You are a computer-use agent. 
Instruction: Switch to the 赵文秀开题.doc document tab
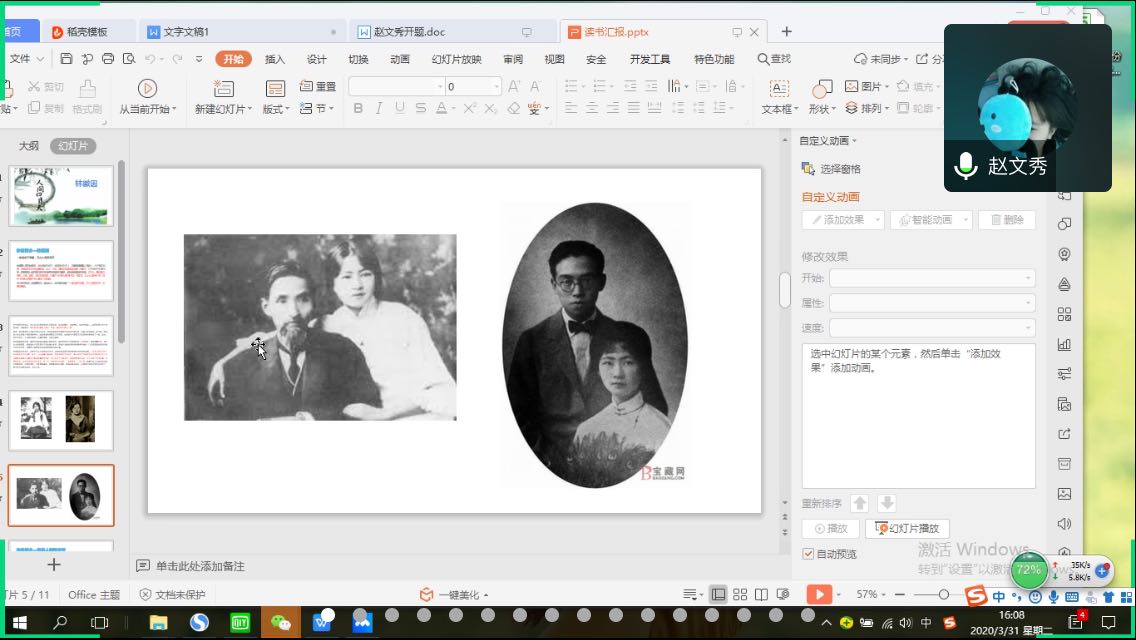[409, 32]
